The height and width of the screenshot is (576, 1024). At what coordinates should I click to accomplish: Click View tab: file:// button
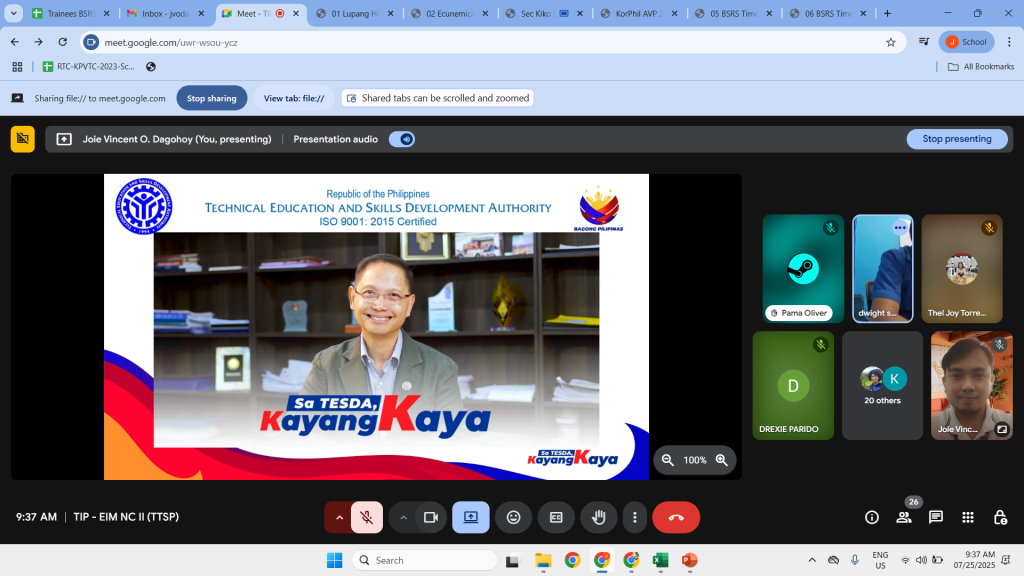pos(294,98)
